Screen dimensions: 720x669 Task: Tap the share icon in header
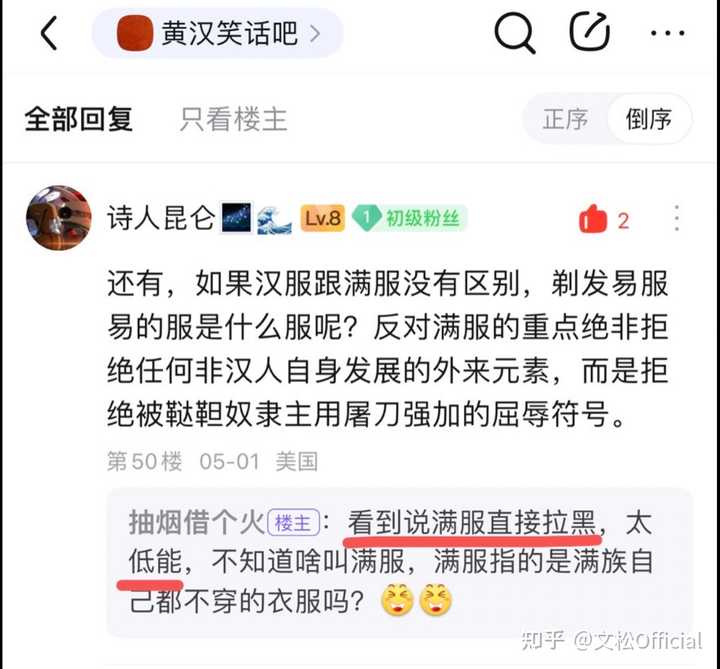[590, 31]
